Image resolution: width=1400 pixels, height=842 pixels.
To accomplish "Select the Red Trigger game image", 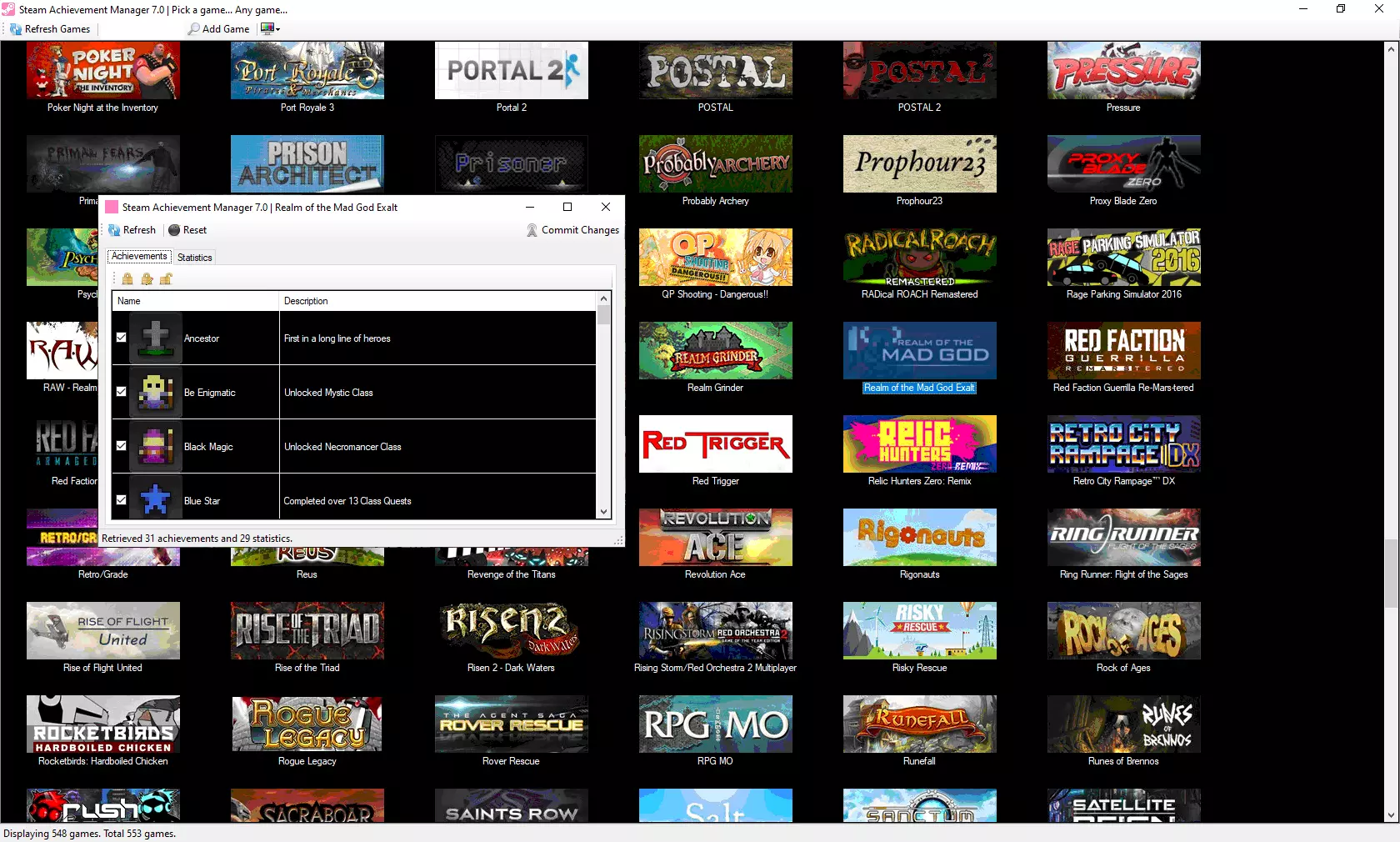I will point(716,444).
